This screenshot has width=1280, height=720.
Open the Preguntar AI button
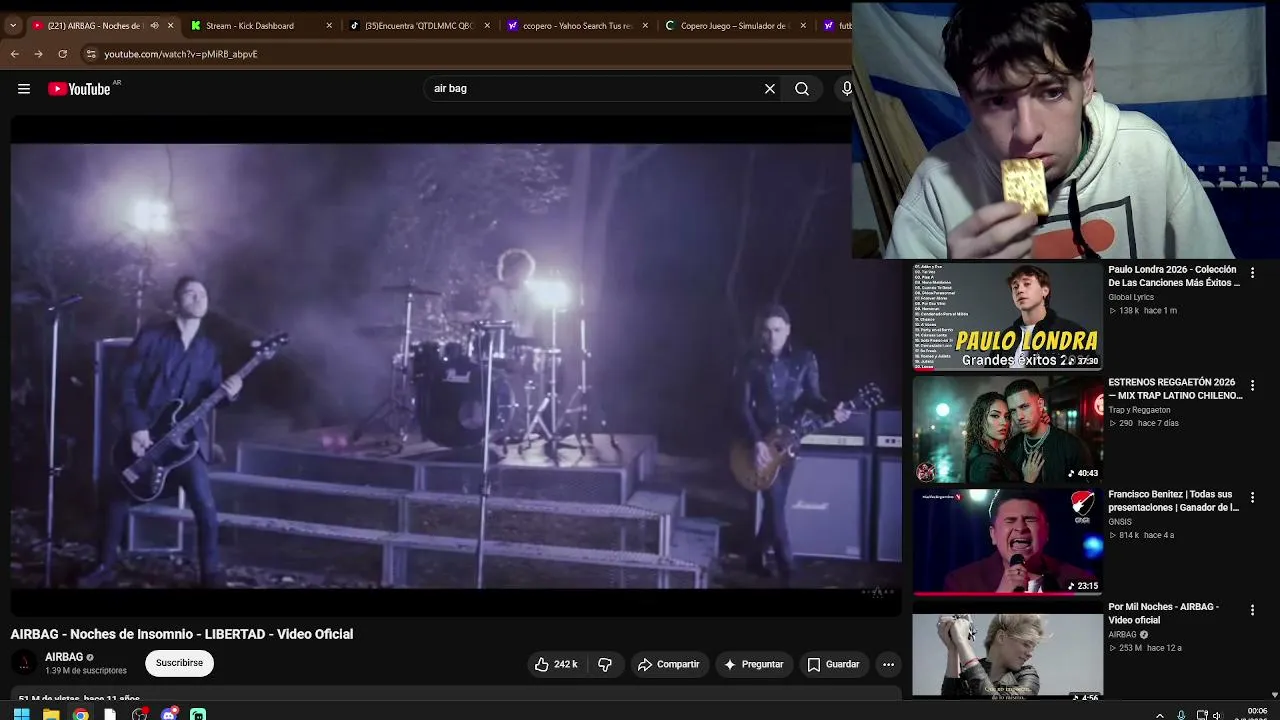tap(754, 664)
